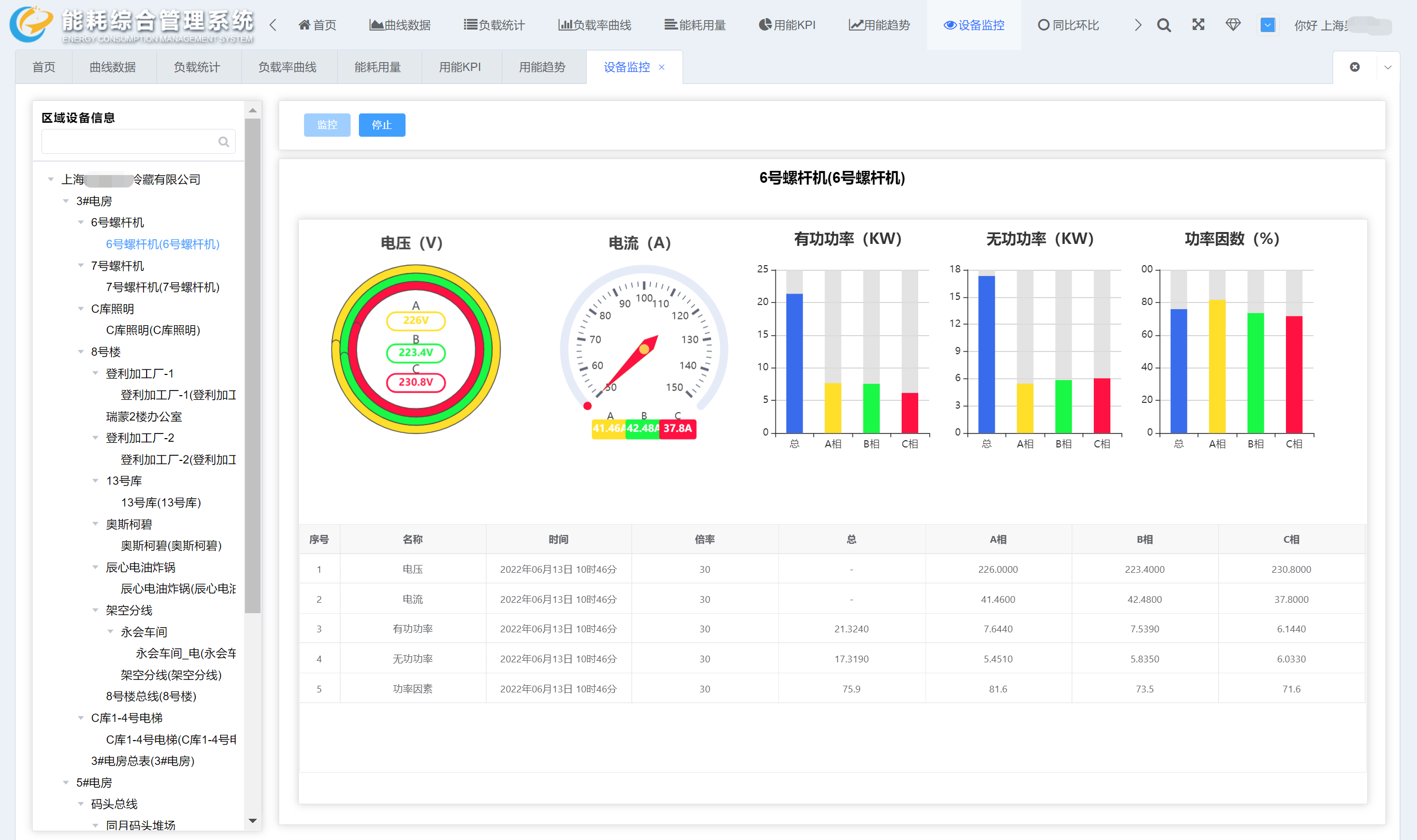The height and width of the screenshot is (840, 1417).
Task: Click the search magnifier icon in header
Action: (x=1163, y=25)
